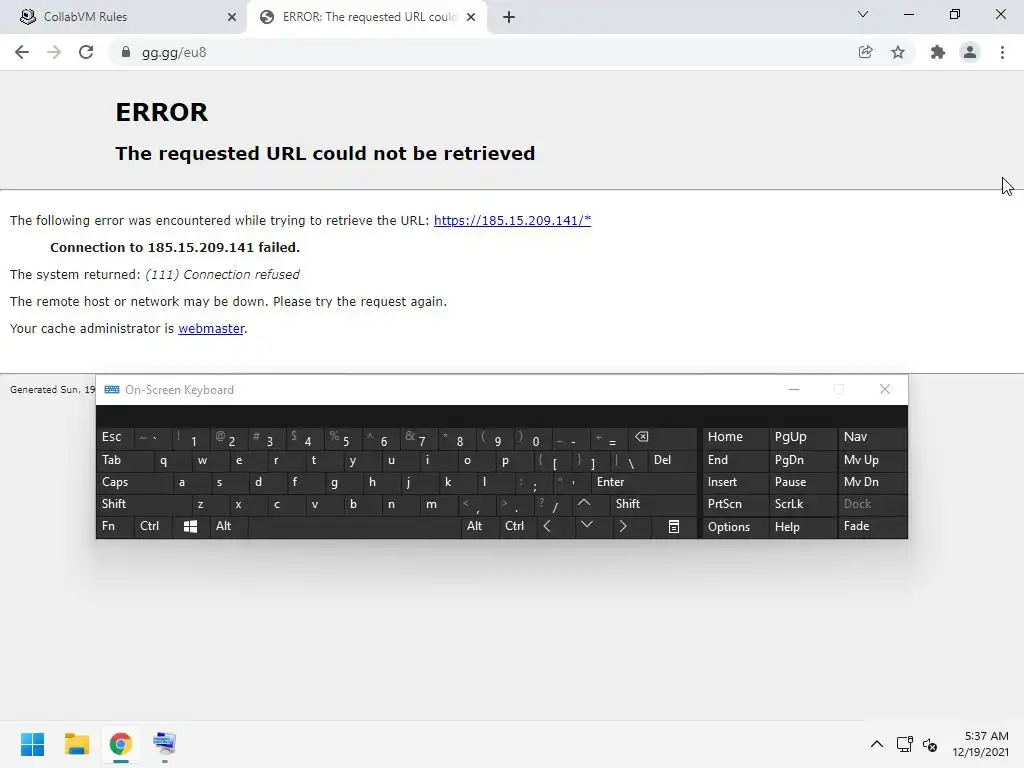
Task: Go back with the left arrow icon
Action: tap(22, 52)
